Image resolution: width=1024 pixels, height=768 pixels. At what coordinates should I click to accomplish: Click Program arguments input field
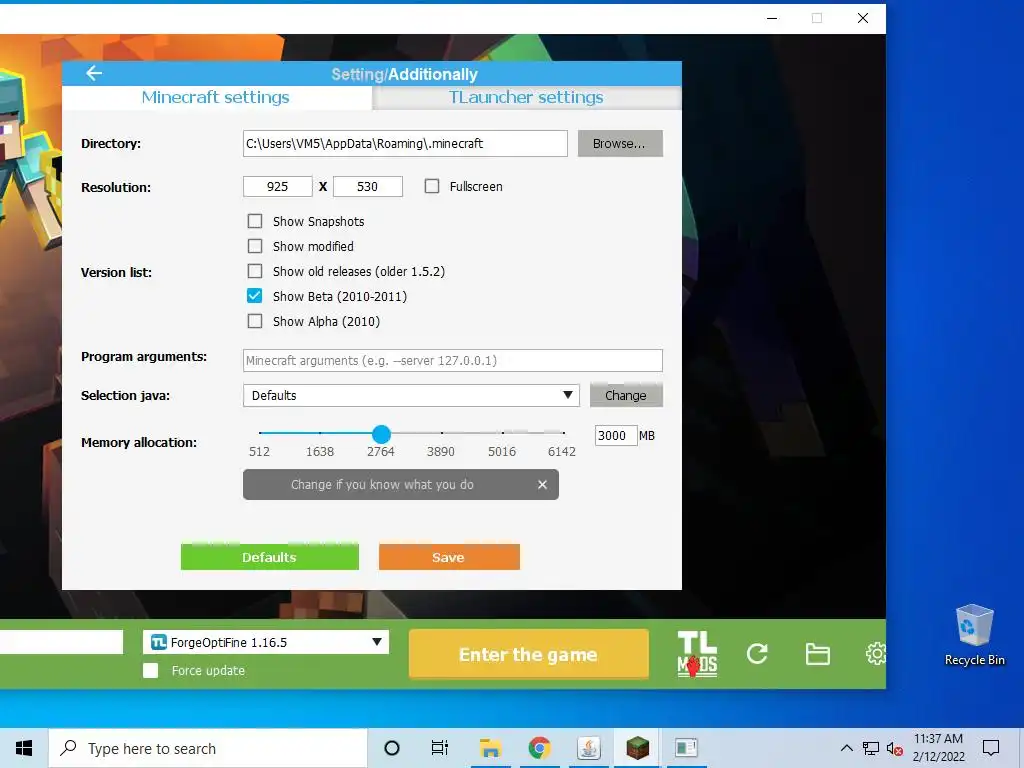click(453, 360)
